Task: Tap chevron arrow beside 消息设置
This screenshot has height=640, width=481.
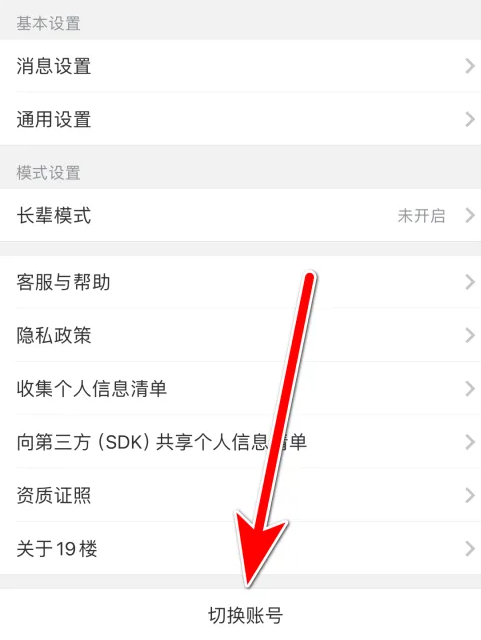Action: pos(470,66)
